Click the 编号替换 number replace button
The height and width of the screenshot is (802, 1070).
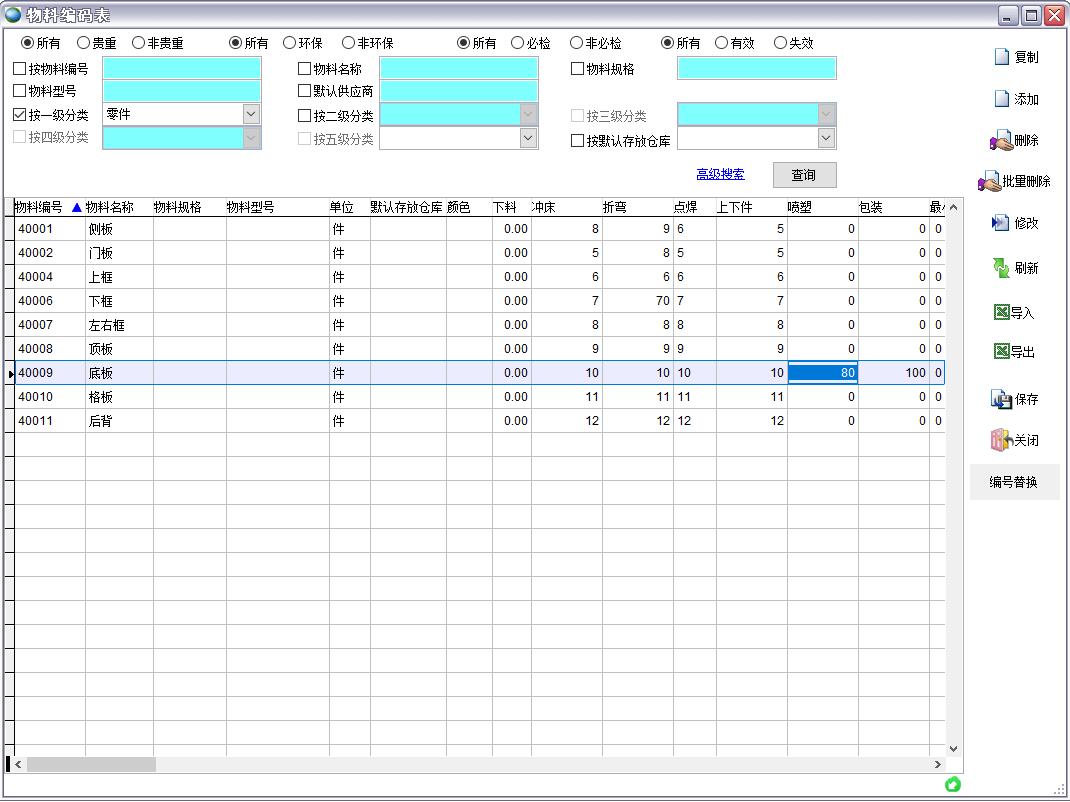1013,482
